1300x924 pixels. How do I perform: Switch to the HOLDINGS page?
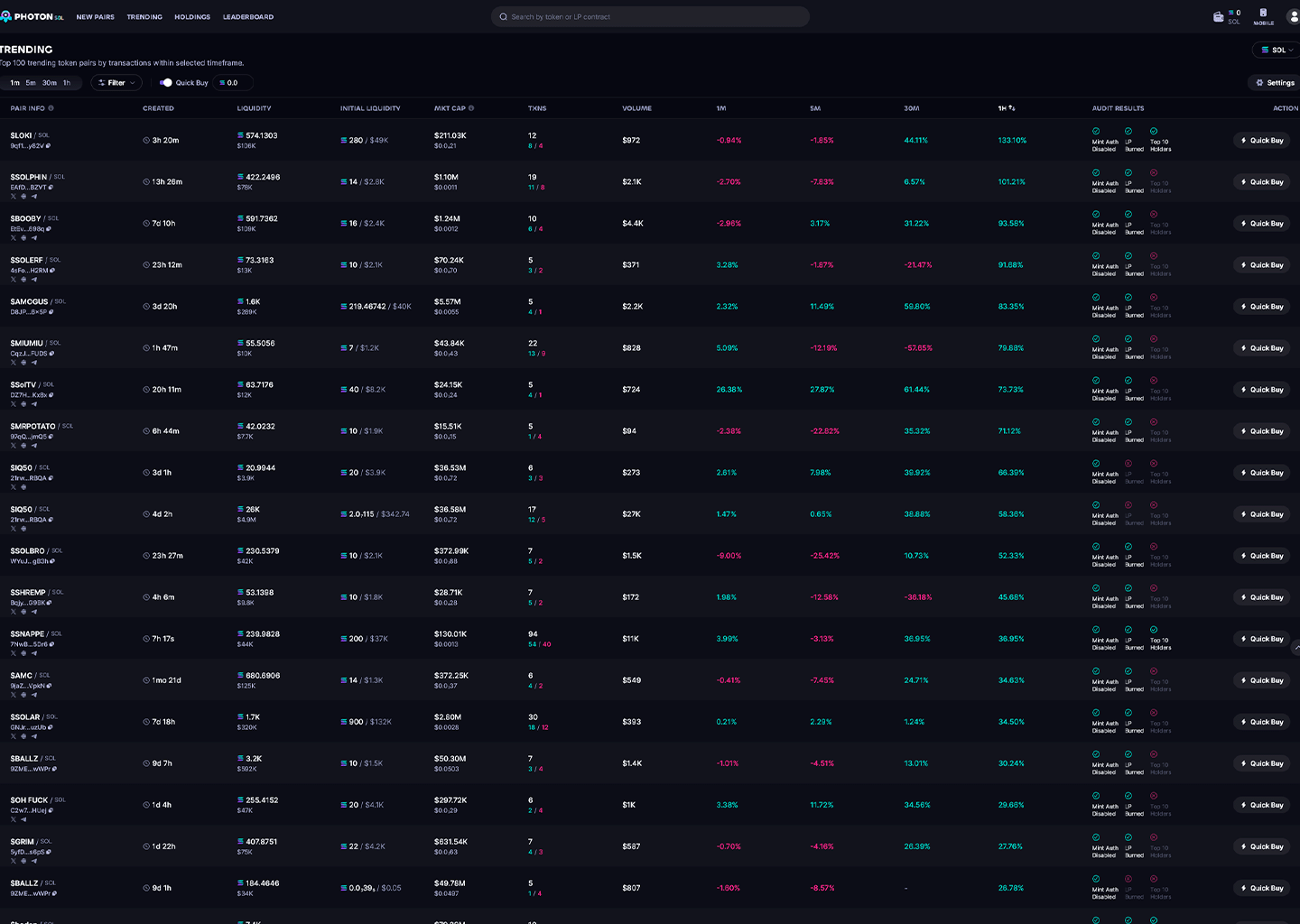pos(192,16)
